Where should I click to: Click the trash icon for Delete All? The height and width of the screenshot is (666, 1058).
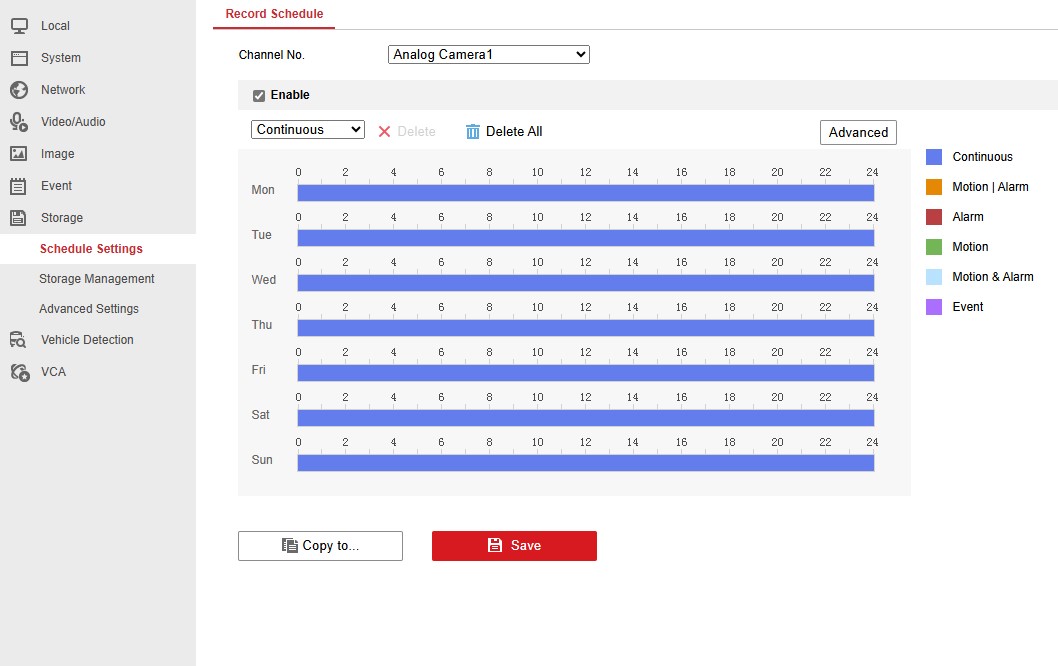click(x=473, y=132)
